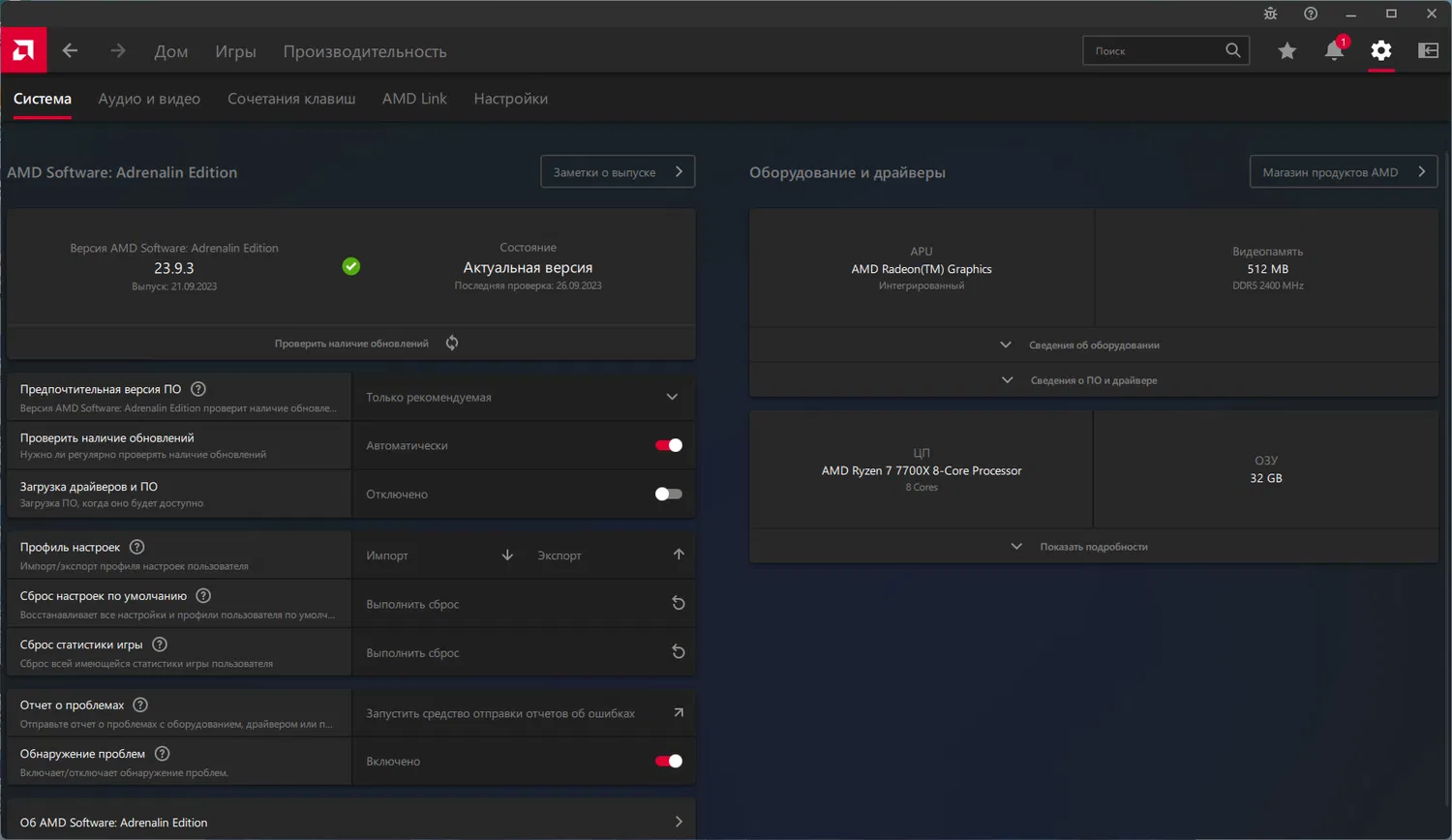
Task: Click the AMD logo home icon
Action: coord(23,50)
